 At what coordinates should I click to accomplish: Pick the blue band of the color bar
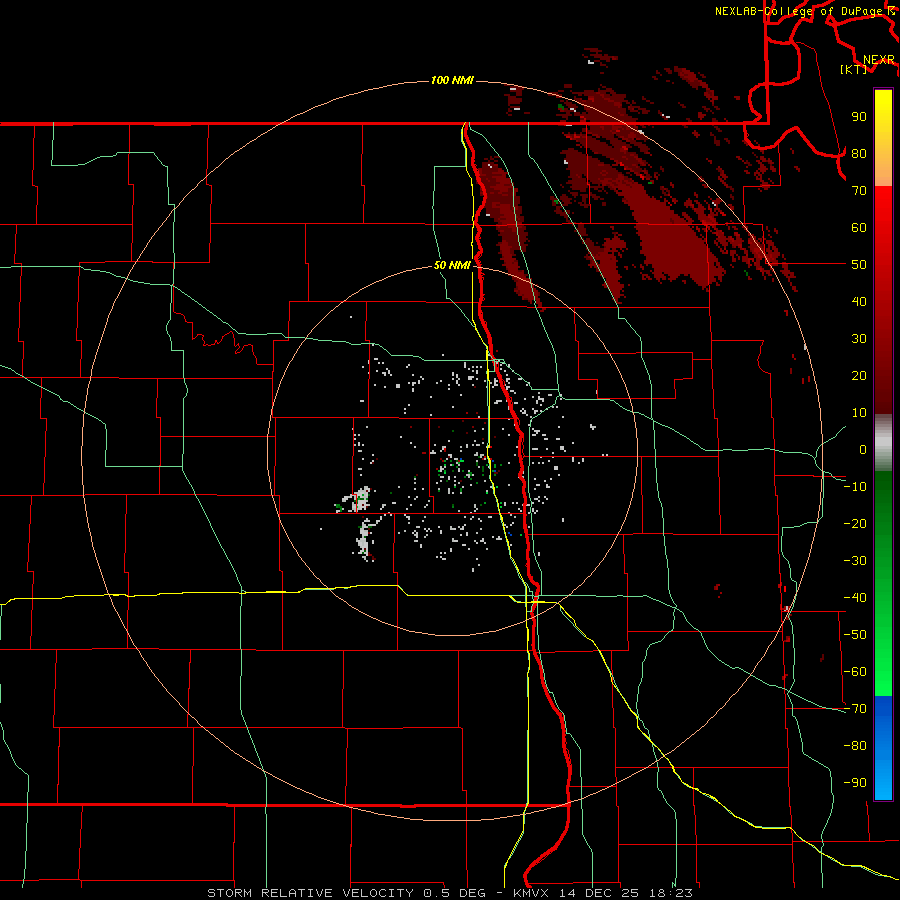point(883,748)
